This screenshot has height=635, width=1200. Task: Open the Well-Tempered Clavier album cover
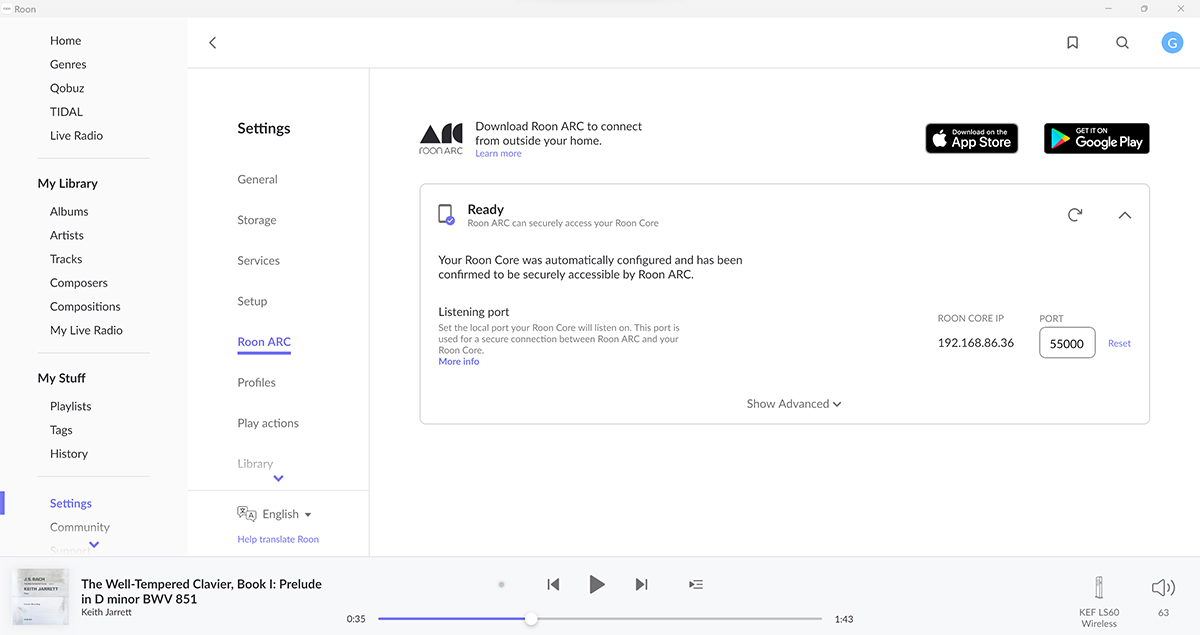coord(40,597)
